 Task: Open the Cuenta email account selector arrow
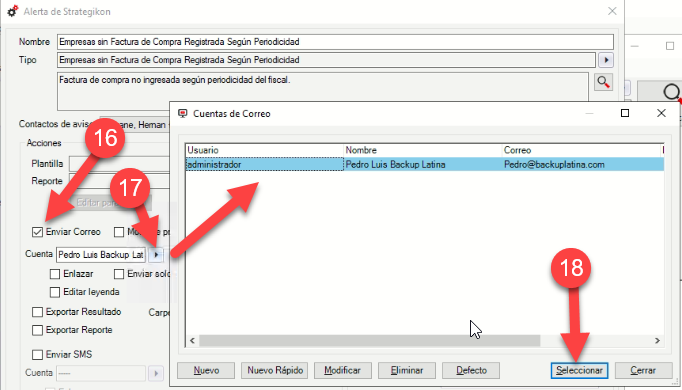coord(156,255)
